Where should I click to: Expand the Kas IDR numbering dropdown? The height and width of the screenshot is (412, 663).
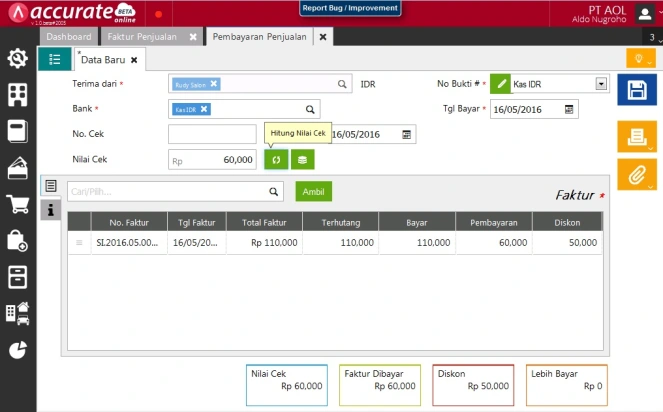click(601, 84)
